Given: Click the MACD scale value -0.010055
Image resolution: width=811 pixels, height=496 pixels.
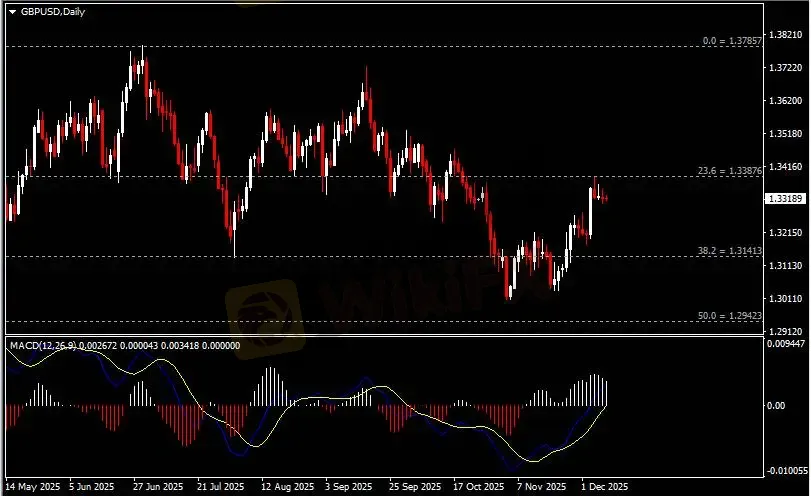Looking at the screenshot, I should (787, 471).
